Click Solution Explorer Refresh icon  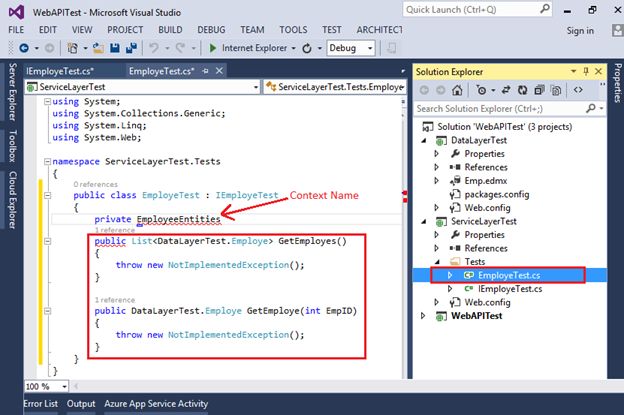click(x=523, y=90)
